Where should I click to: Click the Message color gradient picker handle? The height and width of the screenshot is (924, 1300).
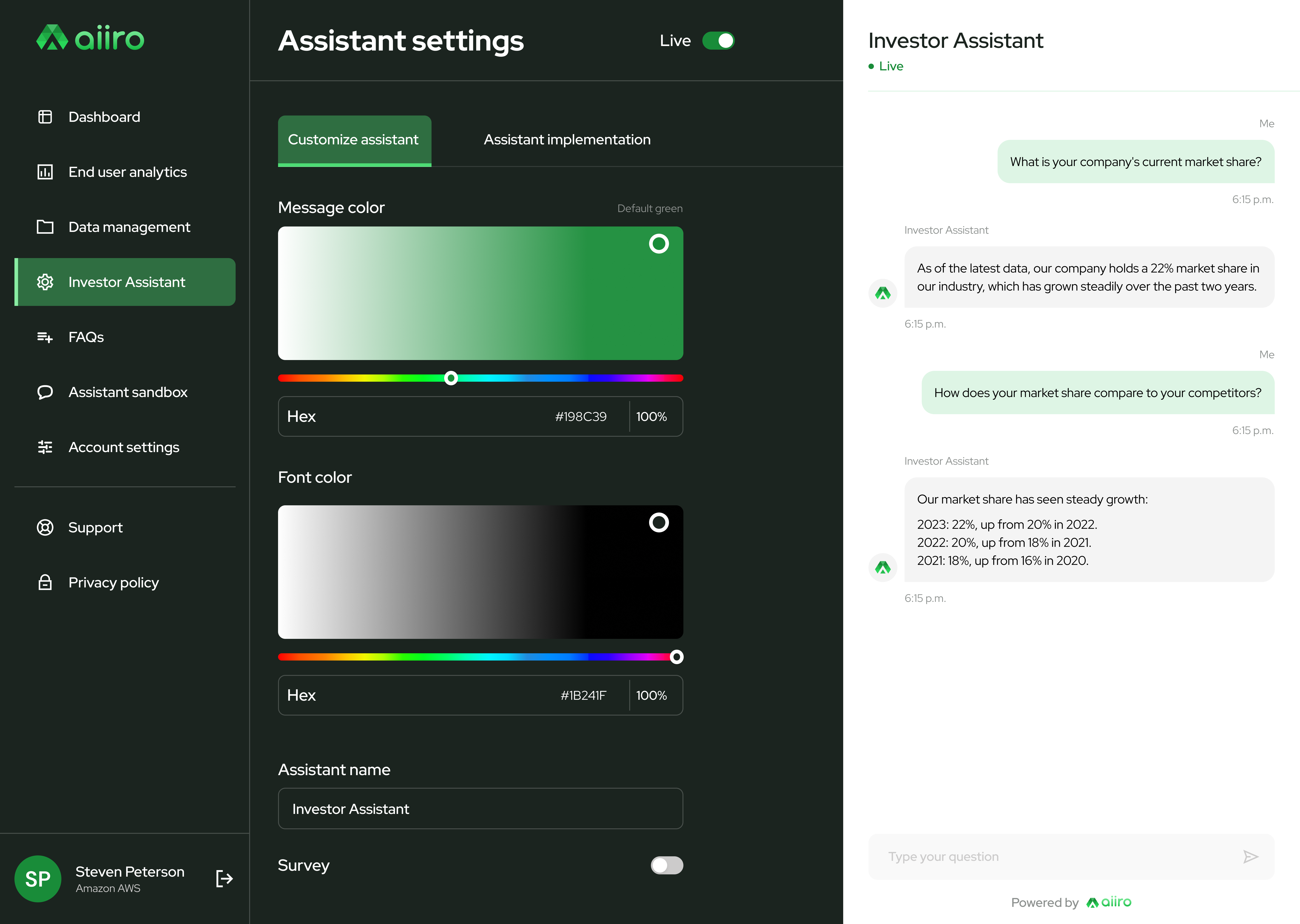(x=659, y=243)
